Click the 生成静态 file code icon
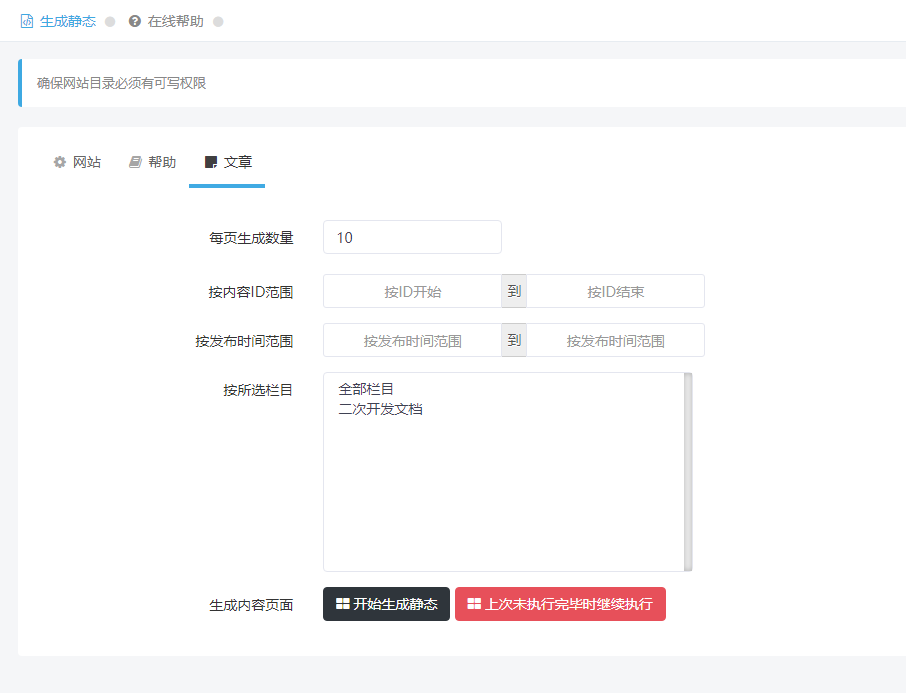Viewport: 906px width, 693px height. click(27, 21)
